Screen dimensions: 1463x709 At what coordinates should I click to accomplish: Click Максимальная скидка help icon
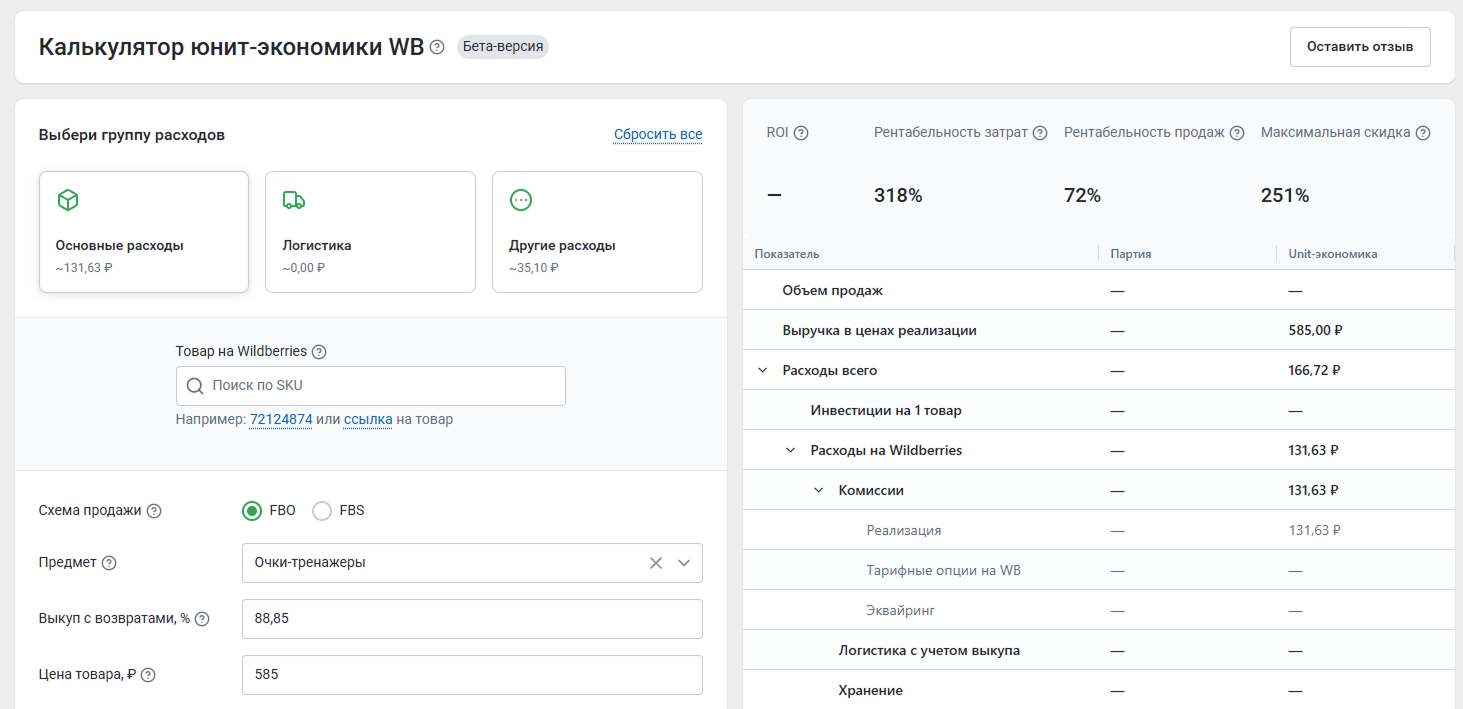coord(1423,133)
